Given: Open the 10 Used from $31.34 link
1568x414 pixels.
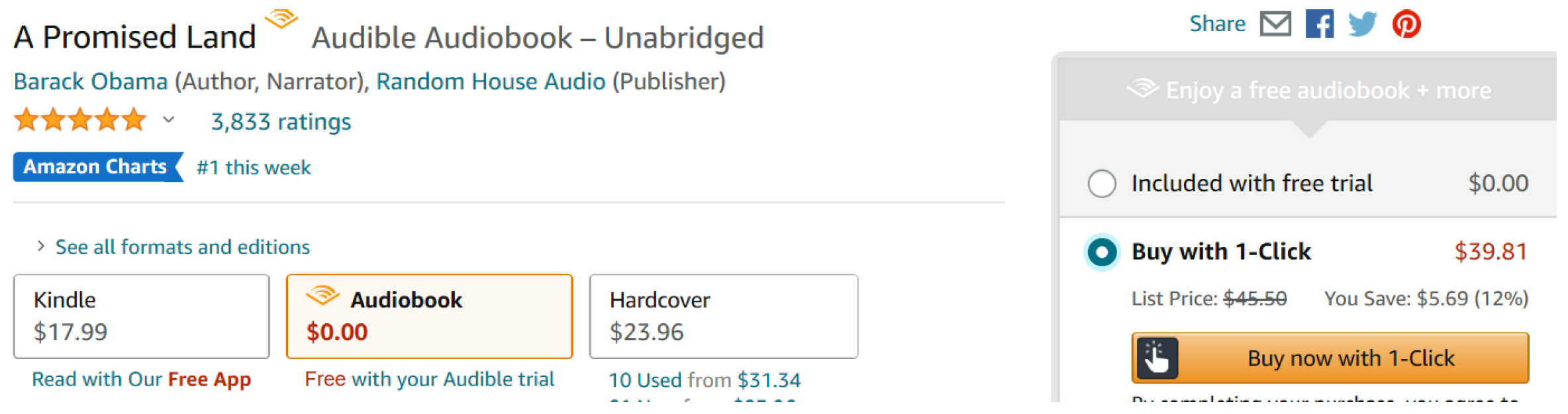Looking at the screenshot, I should 704,380.
